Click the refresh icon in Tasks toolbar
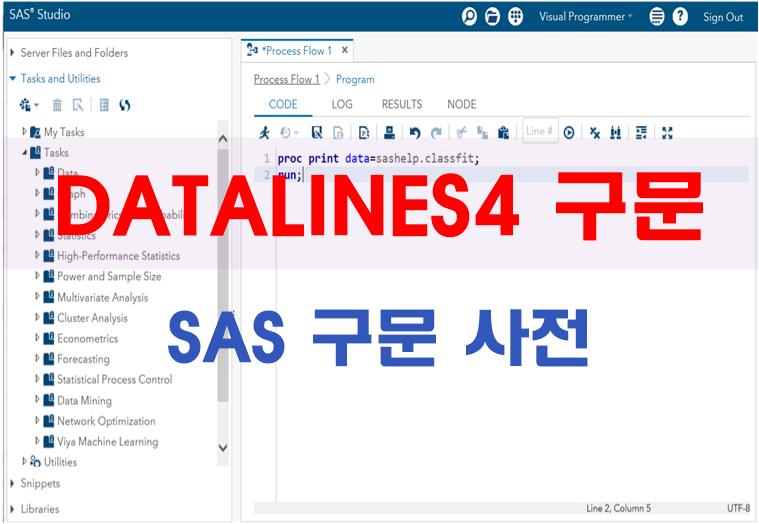759x524 pixels. (x=125, y=105)
